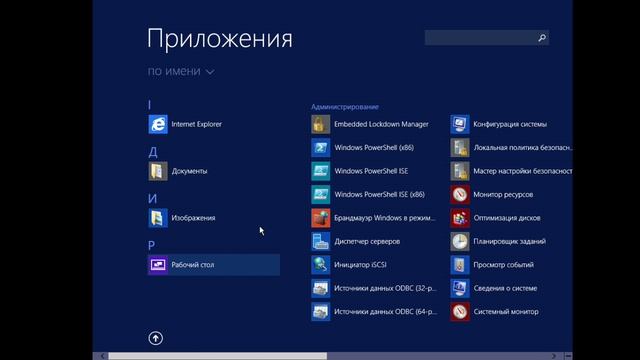Select the letter 'I' group header
Viewport: 640px width, 360px height.
[x=150, y=105]
